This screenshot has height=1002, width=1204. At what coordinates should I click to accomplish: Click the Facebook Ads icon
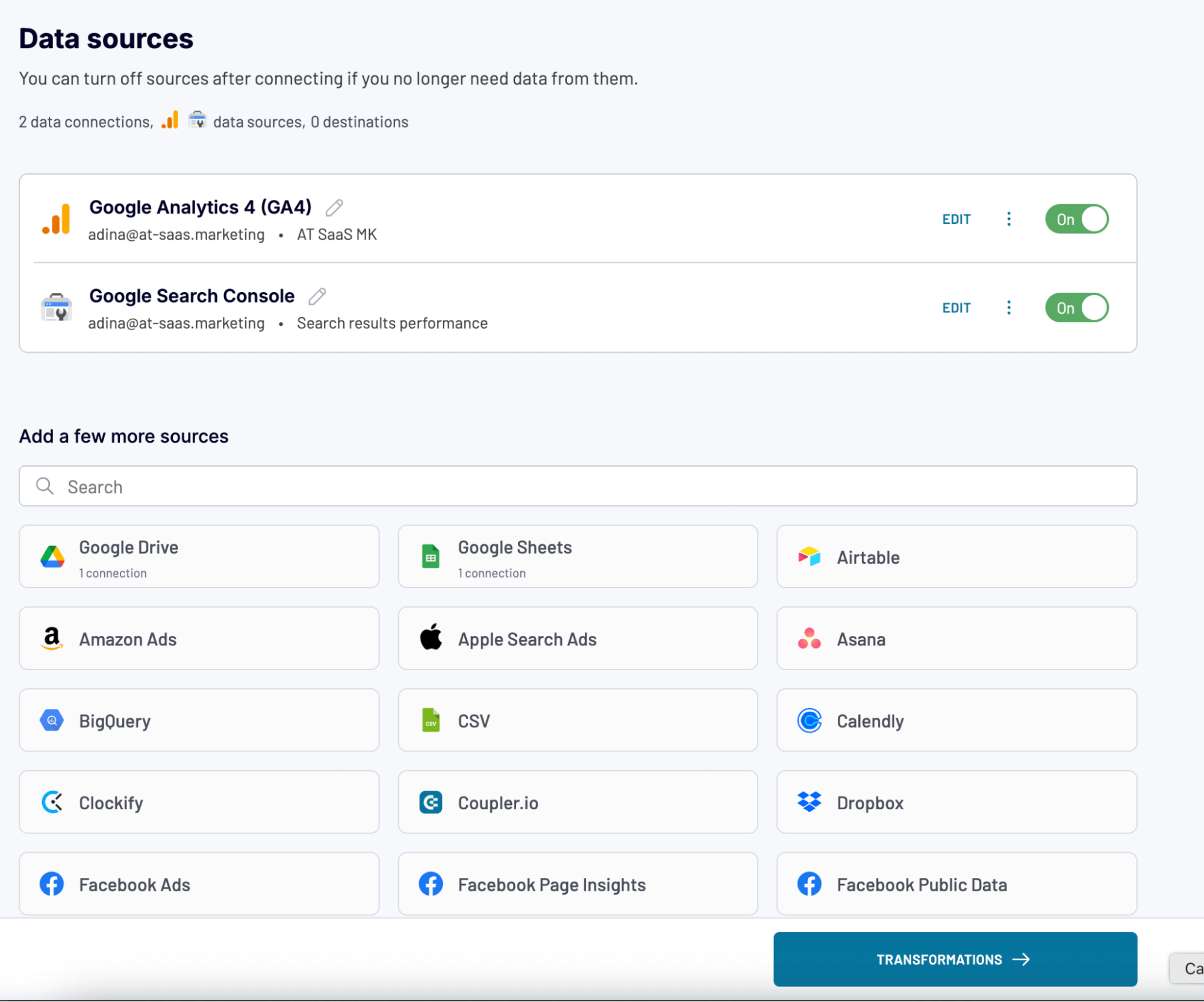(52, 884)
